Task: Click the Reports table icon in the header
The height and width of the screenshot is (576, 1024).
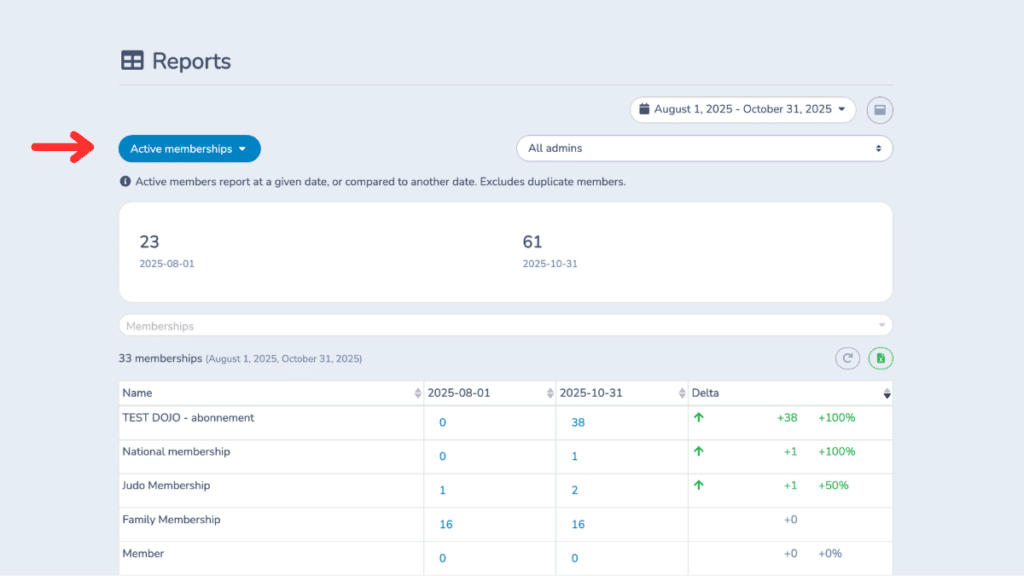Action: [x=132, y=61]
